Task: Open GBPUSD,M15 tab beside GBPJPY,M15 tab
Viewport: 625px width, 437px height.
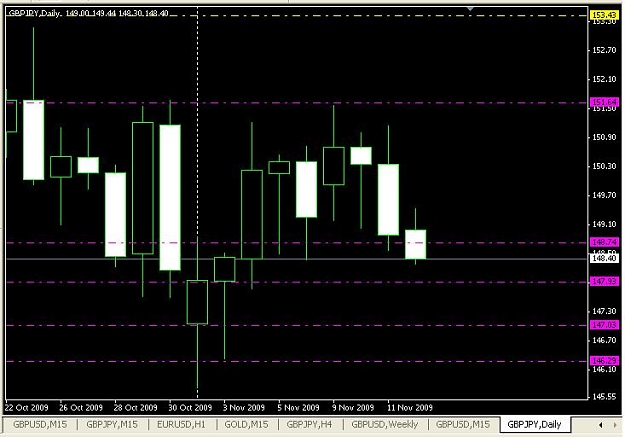Action: point(40,424)
